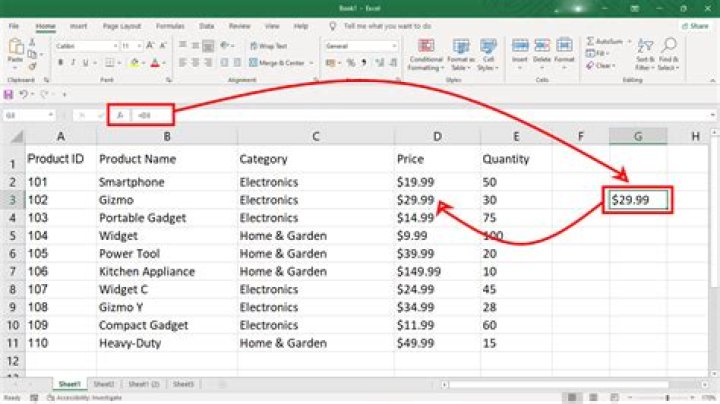Toggle Center alignment
The height and width of the screenshot is (404, 720).
196,62
